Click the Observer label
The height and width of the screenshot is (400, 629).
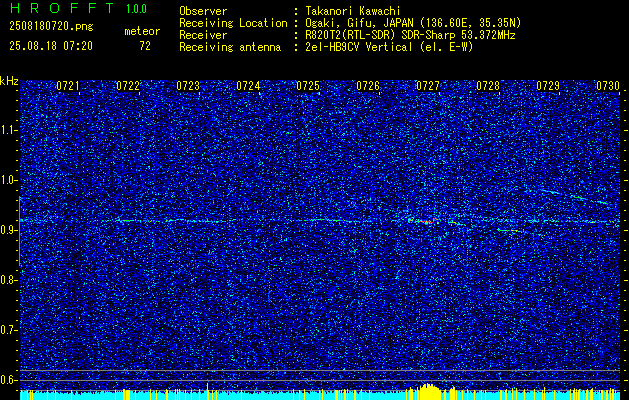(203, 11)
